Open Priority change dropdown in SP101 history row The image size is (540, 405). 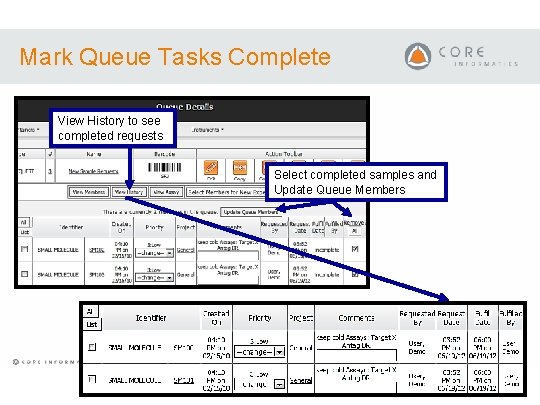click(x=259, y=384)
